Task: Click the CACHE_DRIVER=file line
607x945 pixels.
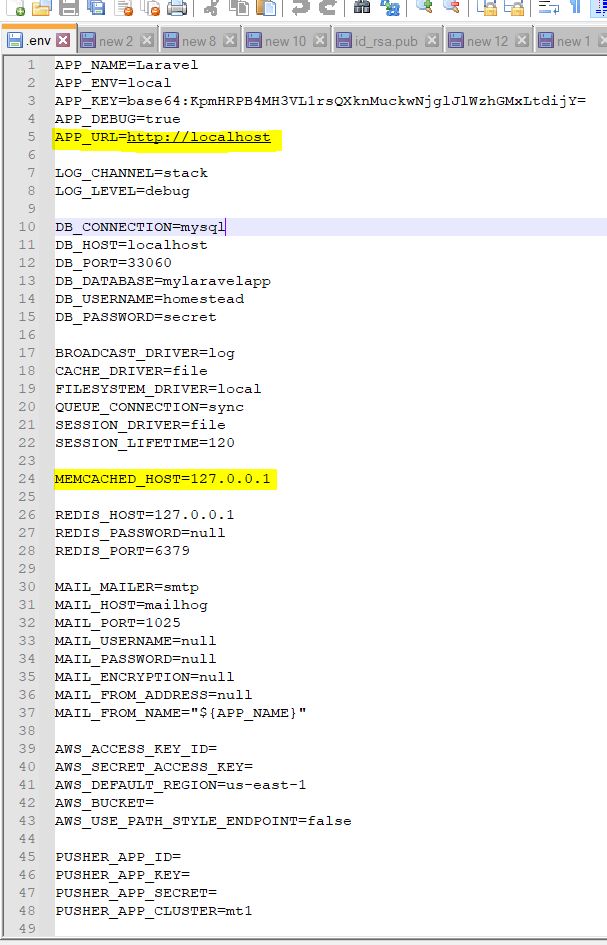Action: [x=131, y=371]
